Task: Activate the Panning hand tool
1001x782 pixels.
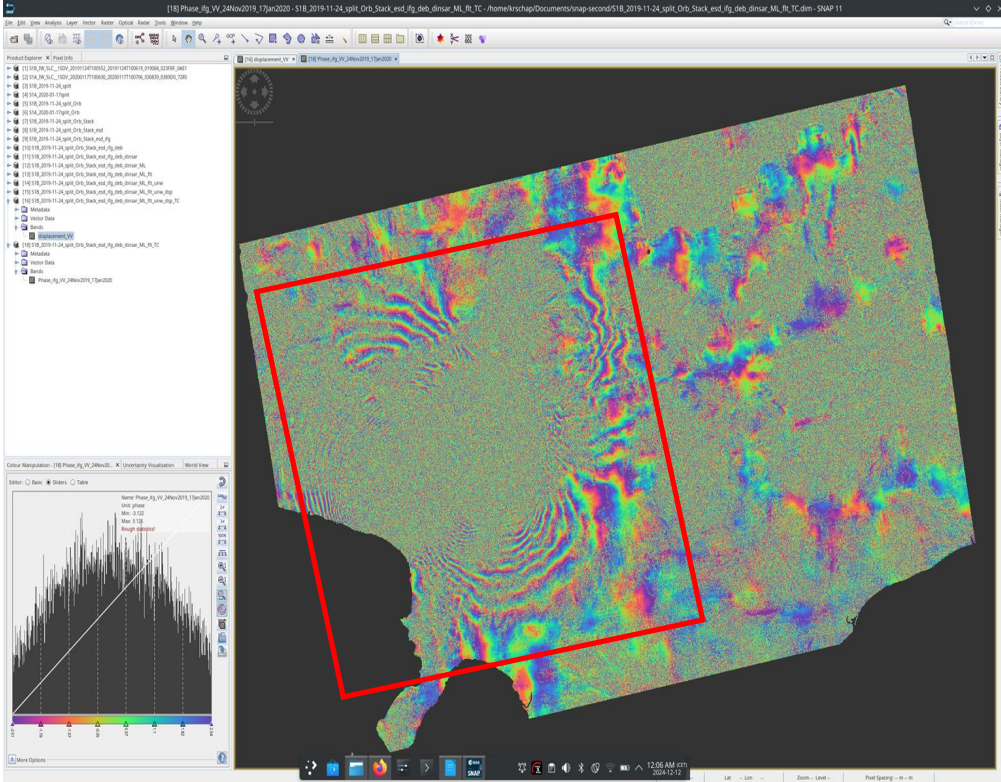Action: click(188, 39)
